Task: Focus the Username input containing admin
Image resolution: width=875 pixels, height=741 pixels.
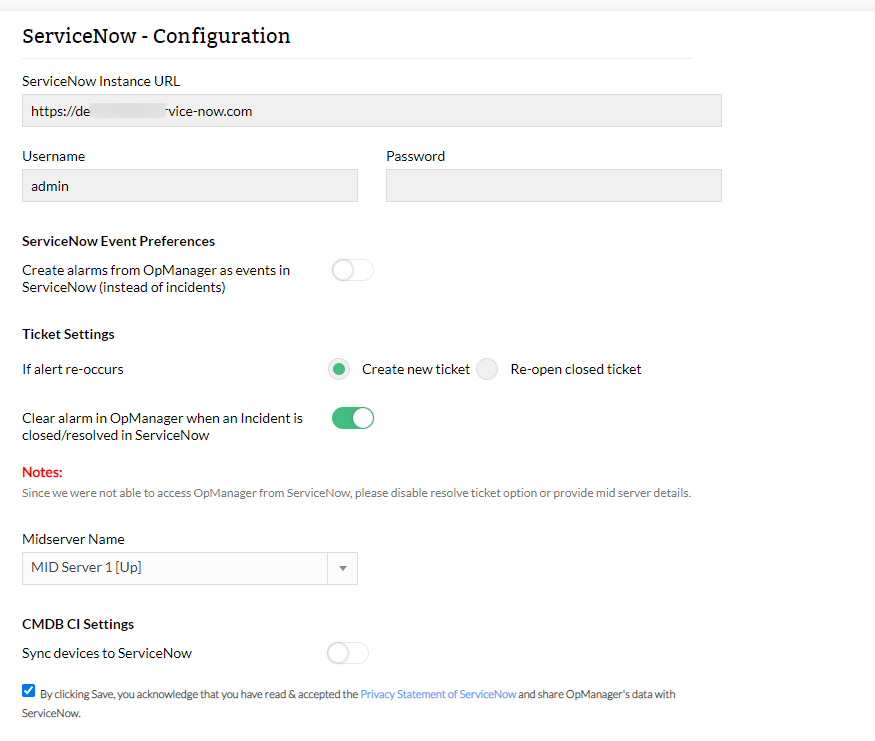Action: coord(189,186)
